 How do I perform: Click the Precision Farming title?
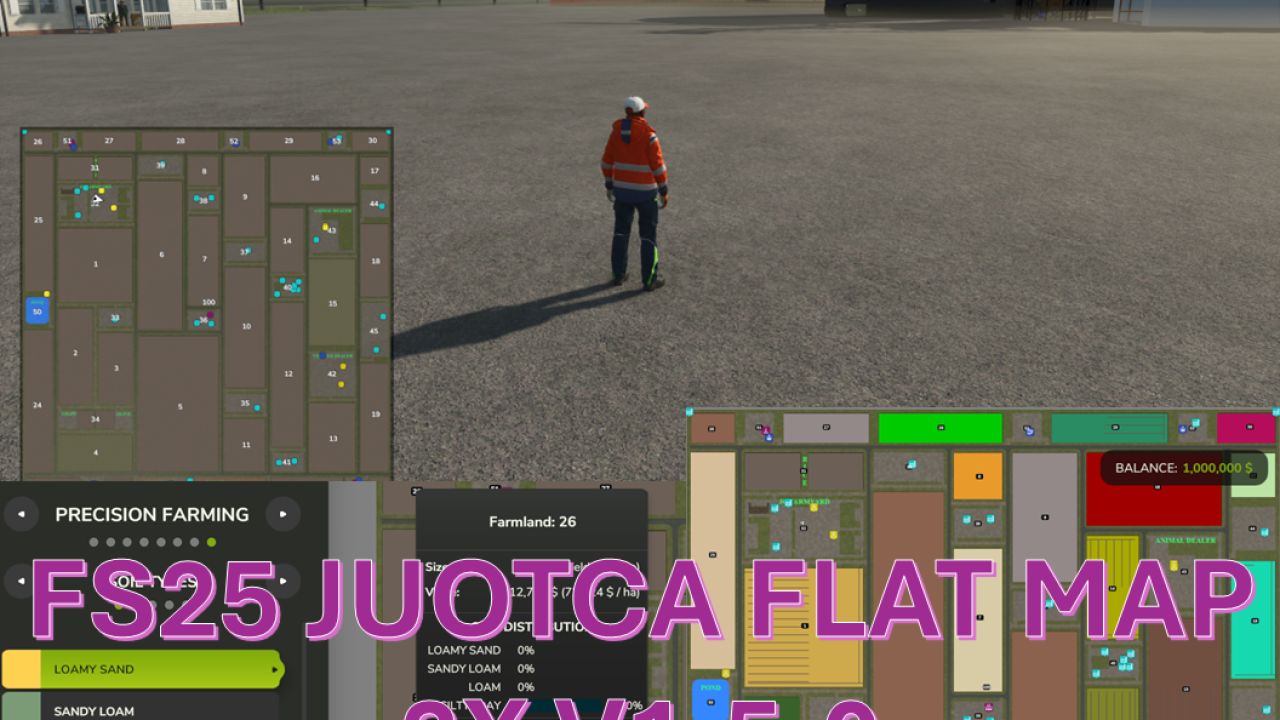(152, 514)
